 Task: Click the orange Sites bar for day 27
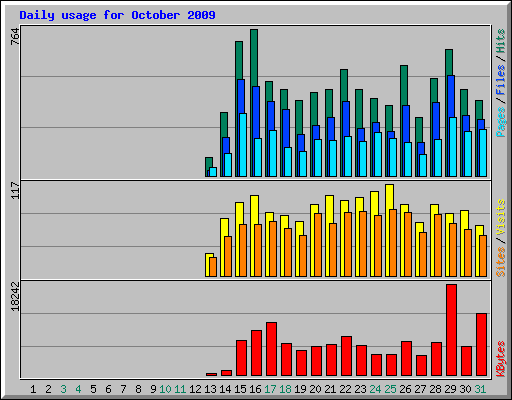[423, 255]
